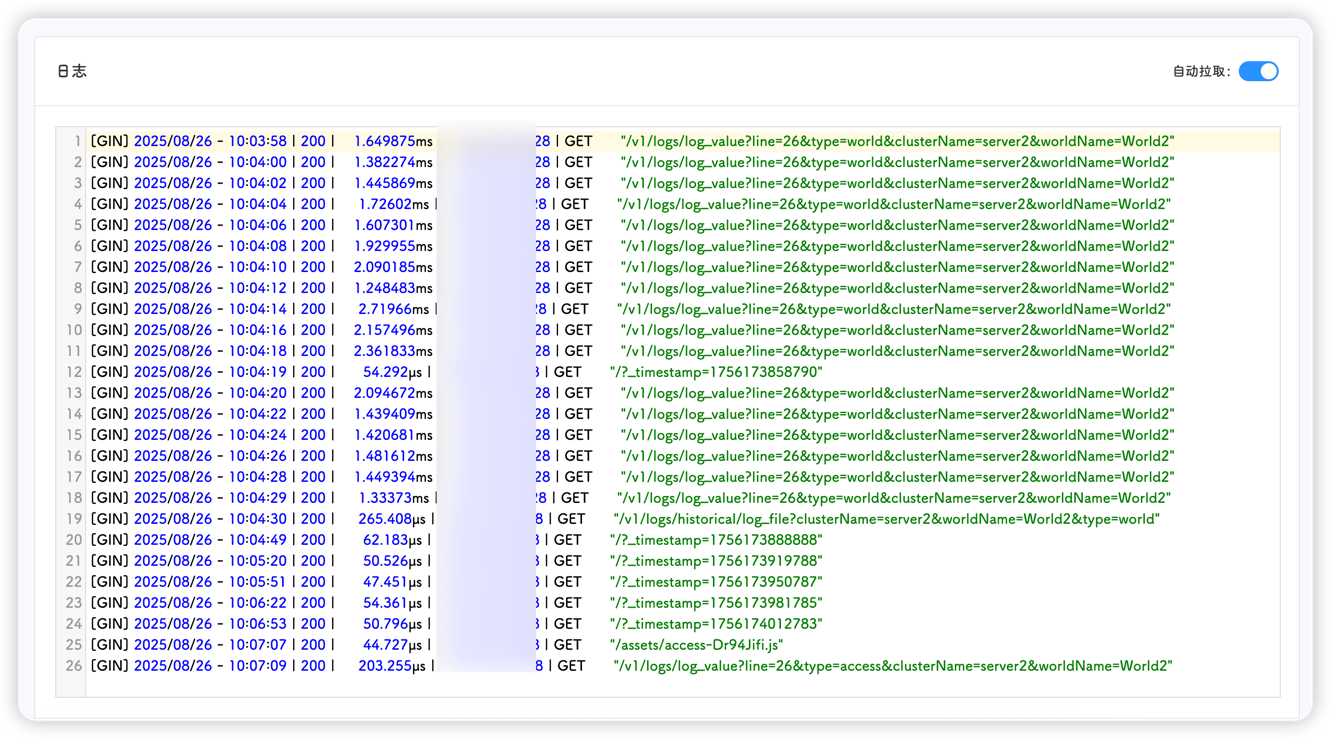This screenshot has height=739, width=1331.
Task: Click the timestamp=1756173858790 request path
Action: click(716, 372)
